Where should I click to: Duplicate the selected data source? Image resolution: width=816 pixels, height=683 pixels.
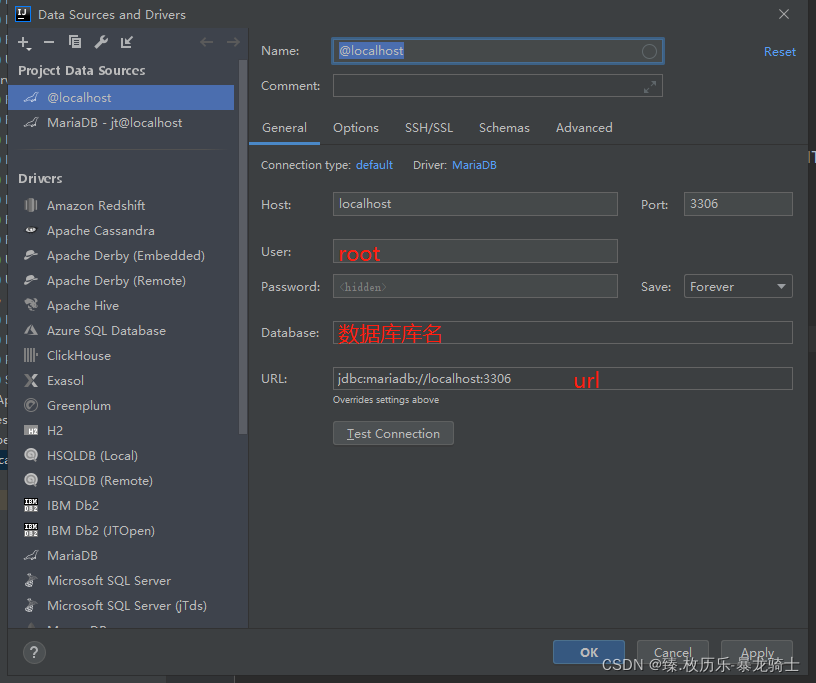coord(75,42)
